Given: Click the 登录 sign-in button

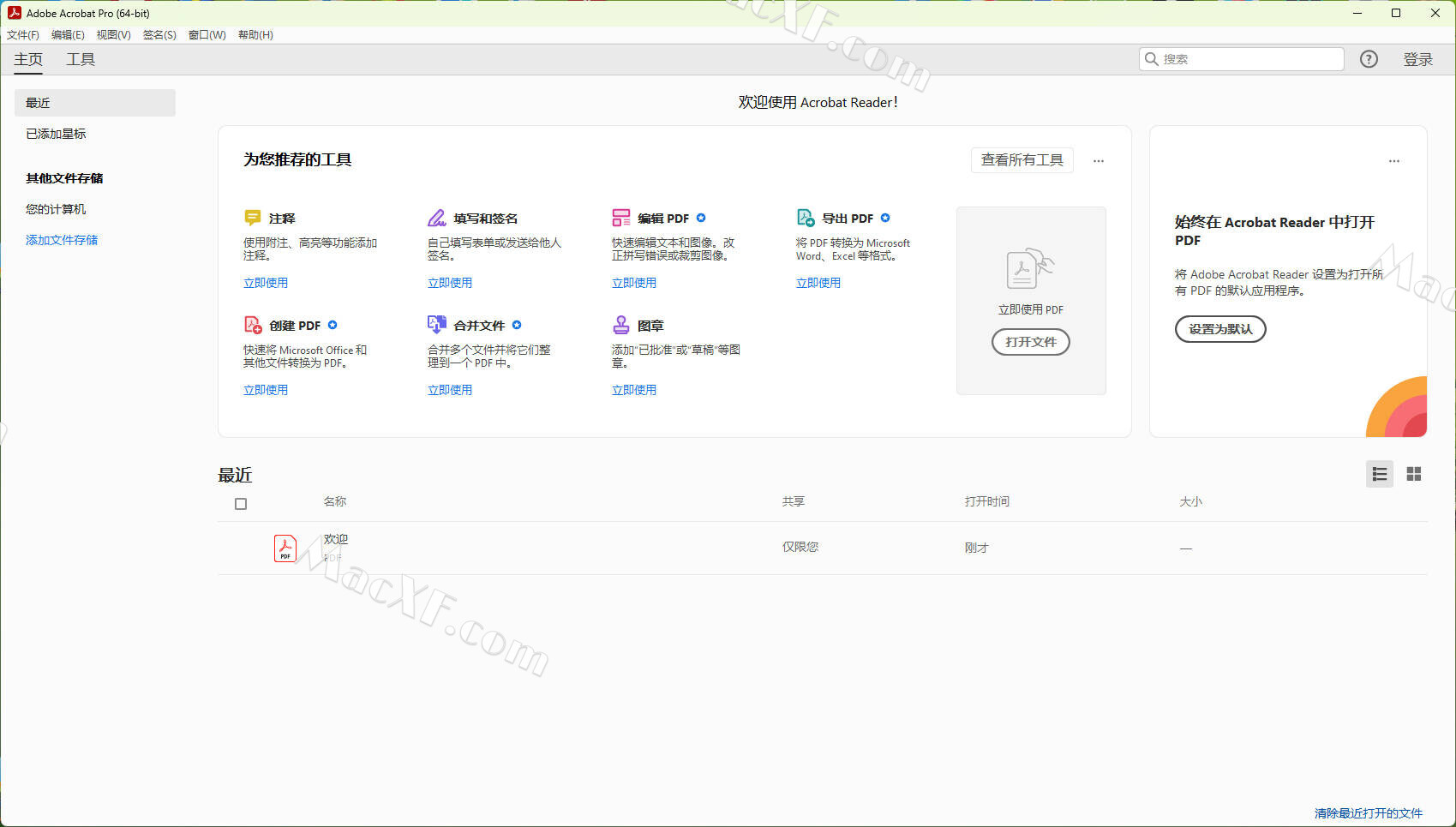Looking at the screenshot, I should (x=1418, y=59).
